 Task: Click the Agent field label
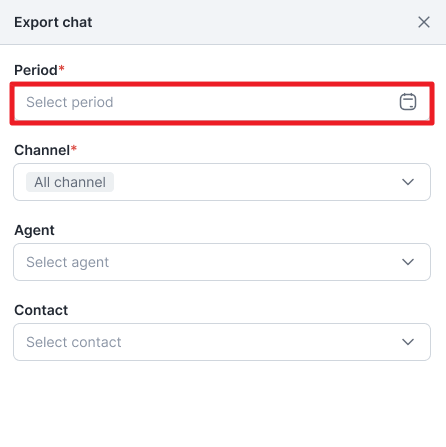pos(34,231)
